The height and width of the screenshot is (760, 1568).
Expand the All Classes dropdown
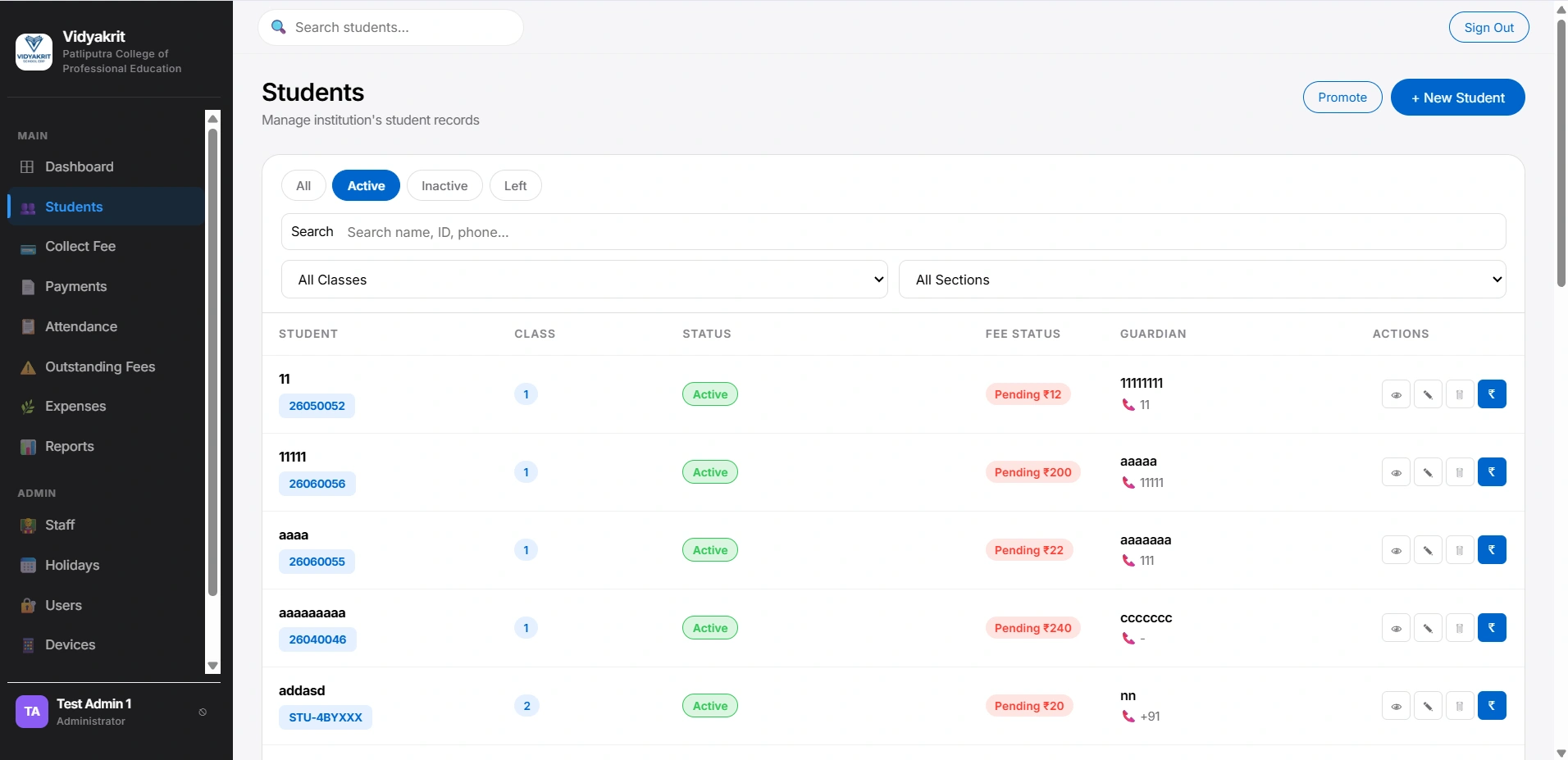pyautogui.click(x=585, y=280)
